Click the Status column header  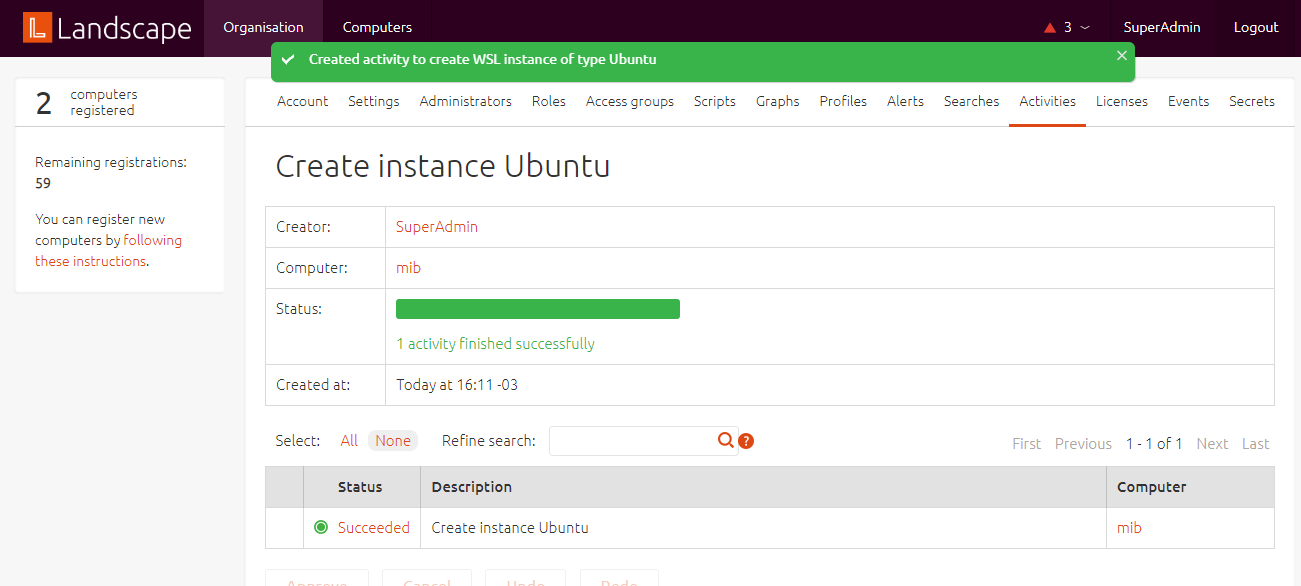pos(360,487)
